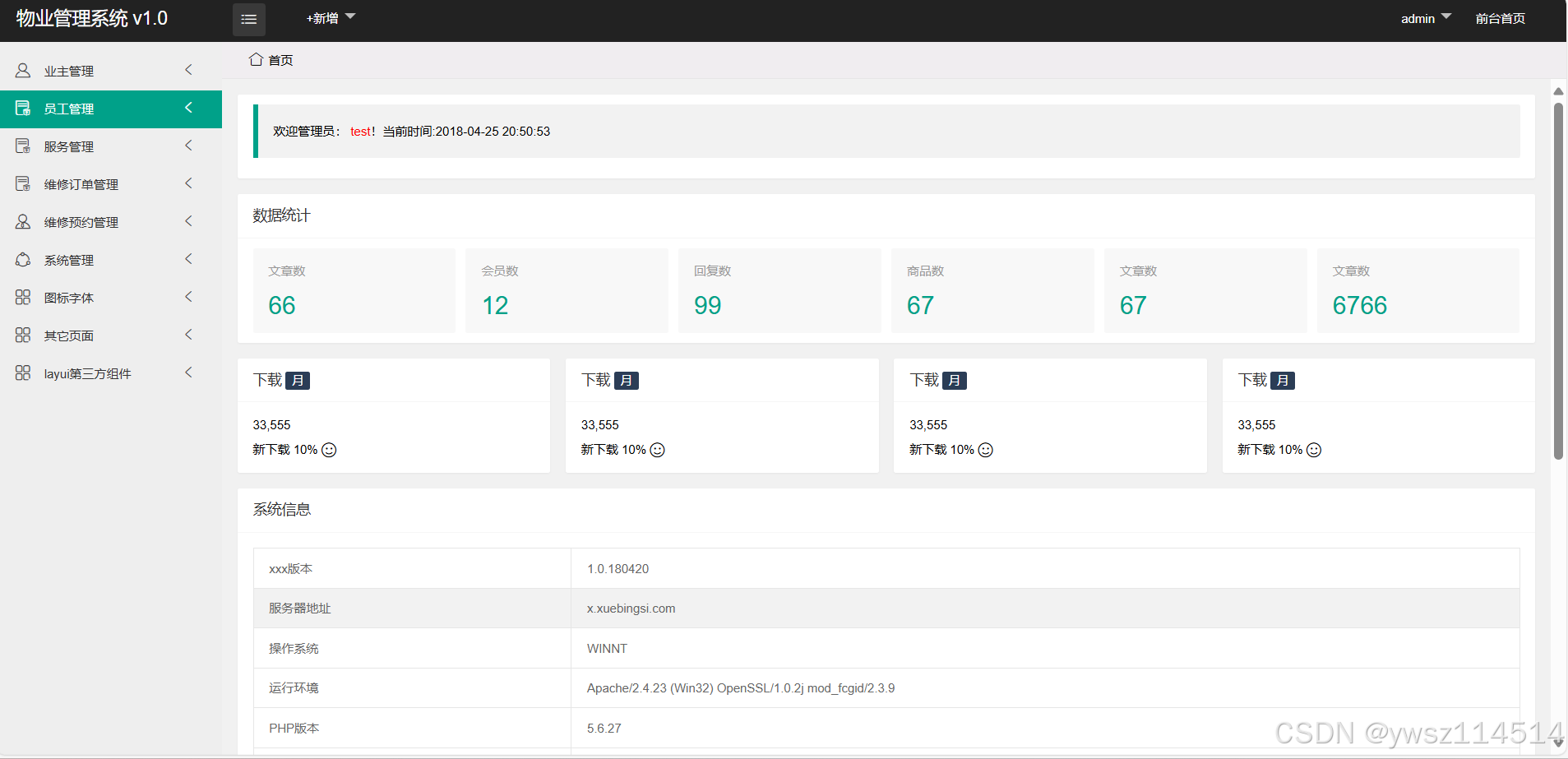
Task: Select the 员工管理 menu item
Action: point(111,109)
